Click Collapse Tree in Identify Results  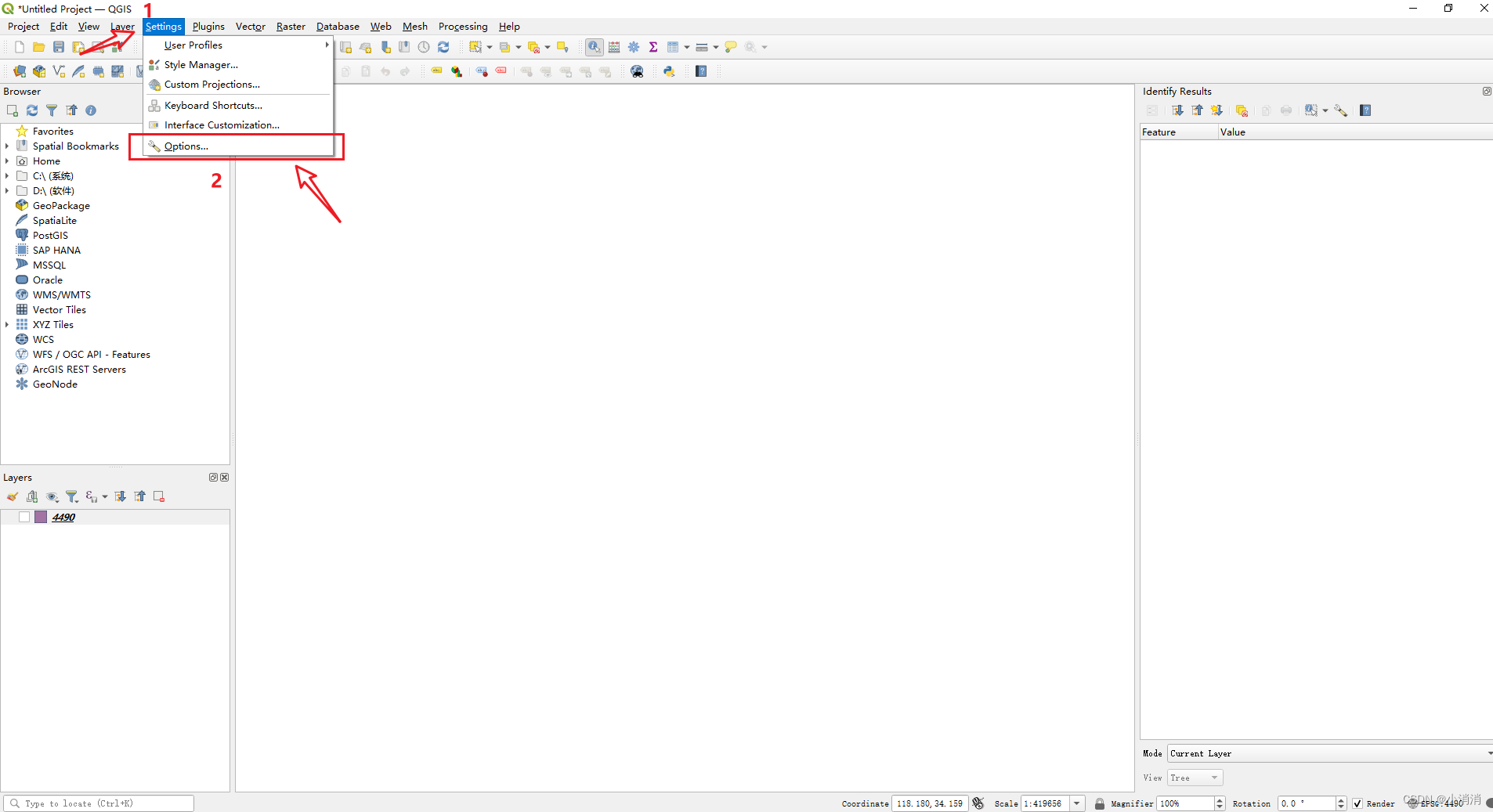(1197, 110)
